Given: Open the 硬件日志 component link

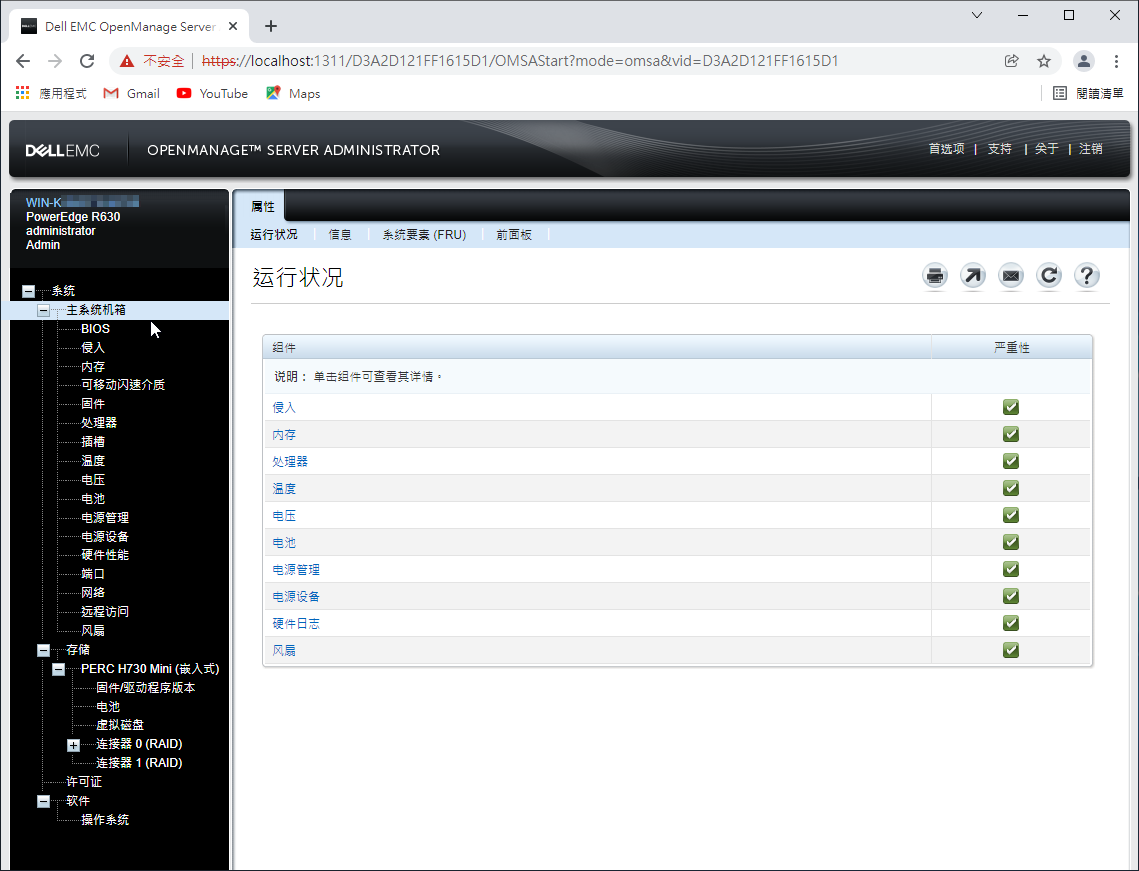Looking at the screenshot, I should [296, 623].
